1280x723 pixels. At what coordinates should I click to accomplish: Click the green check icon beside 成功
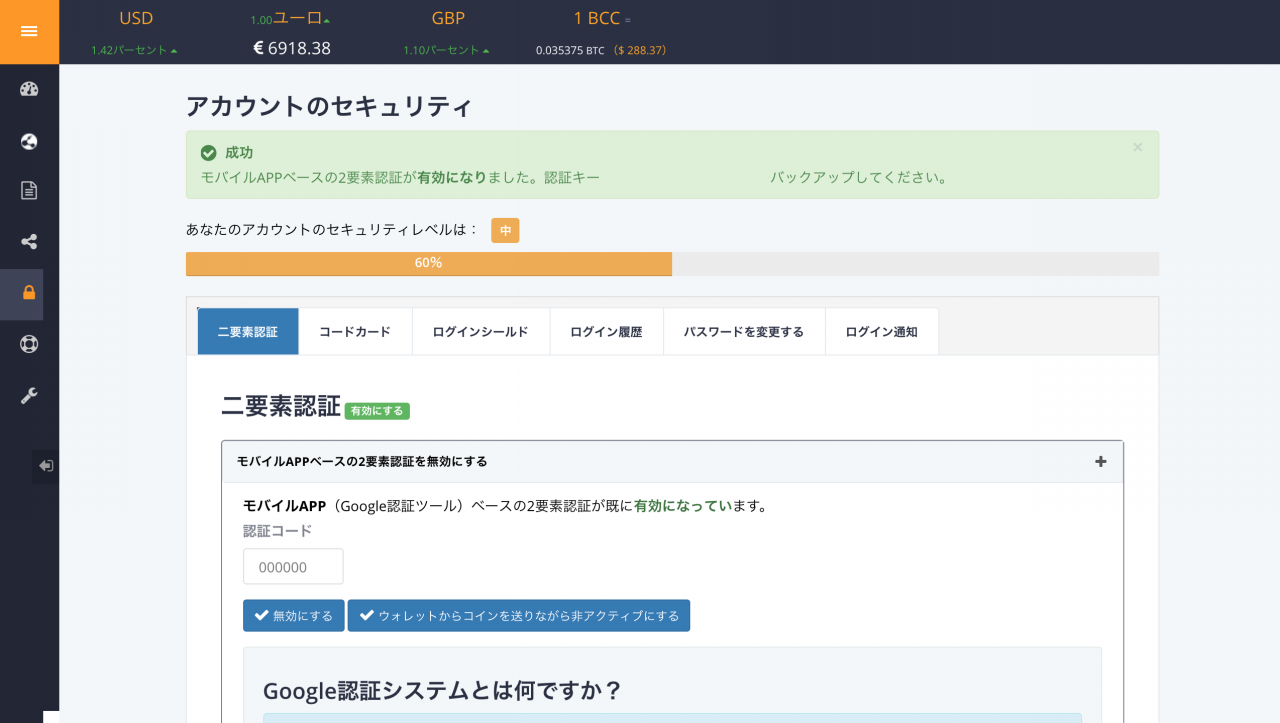[209, 153]
